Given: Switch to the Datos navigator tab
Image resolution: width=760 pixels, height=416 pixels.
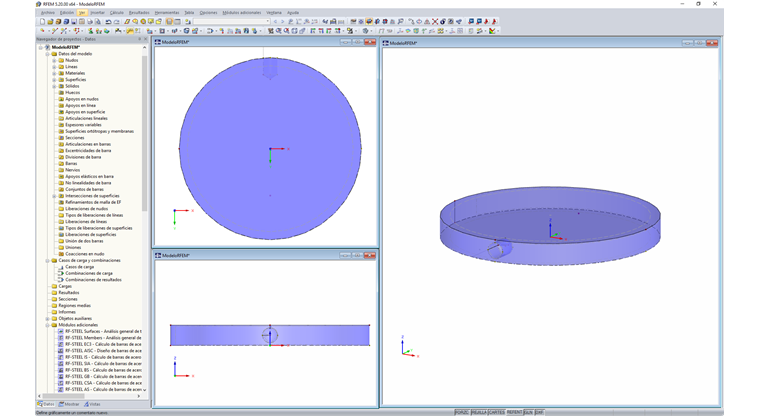Looking at the screenshot, I should coord(46,404).
